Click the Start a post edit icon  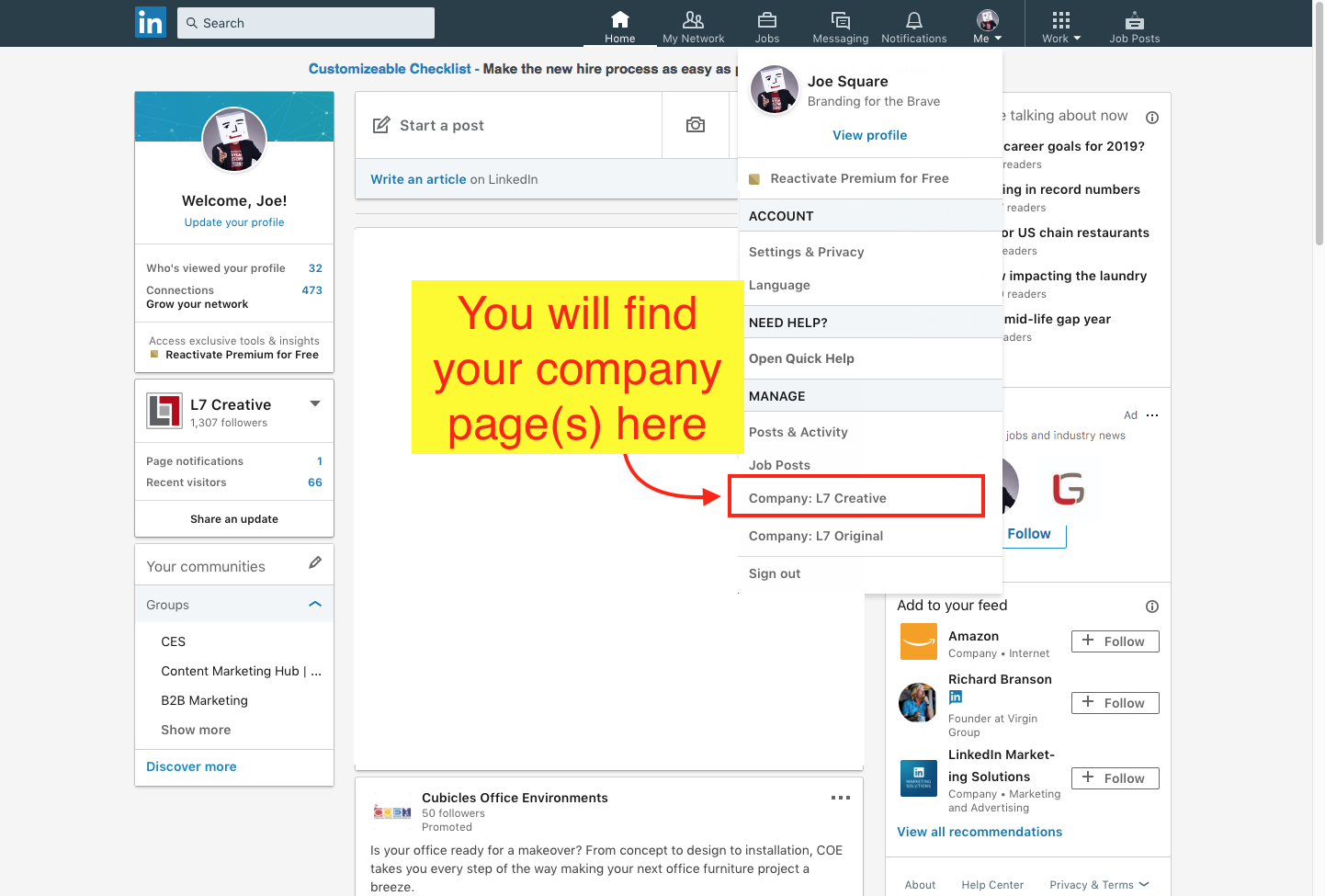pos(381,125)
